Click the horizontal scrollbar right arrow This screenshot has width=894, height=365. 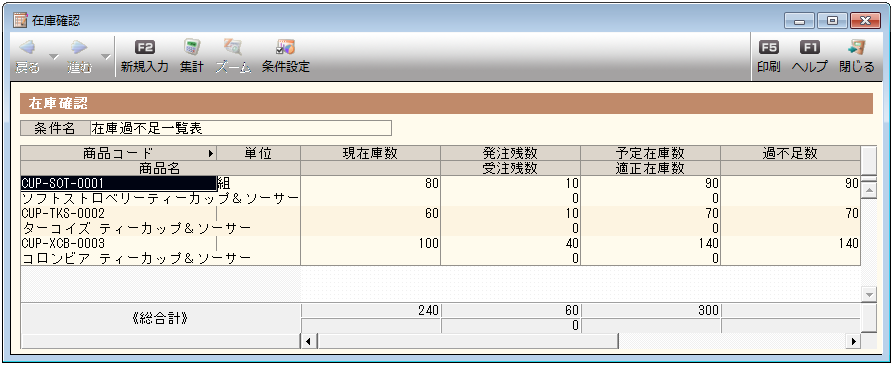coord(854,342)
